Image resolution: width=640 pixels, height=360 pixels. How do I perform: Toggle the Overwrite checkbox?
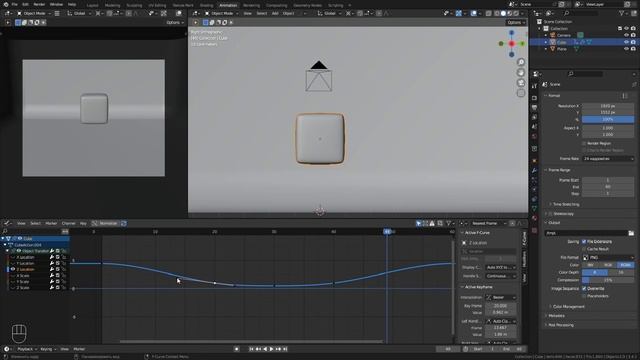tap(584, 289)
